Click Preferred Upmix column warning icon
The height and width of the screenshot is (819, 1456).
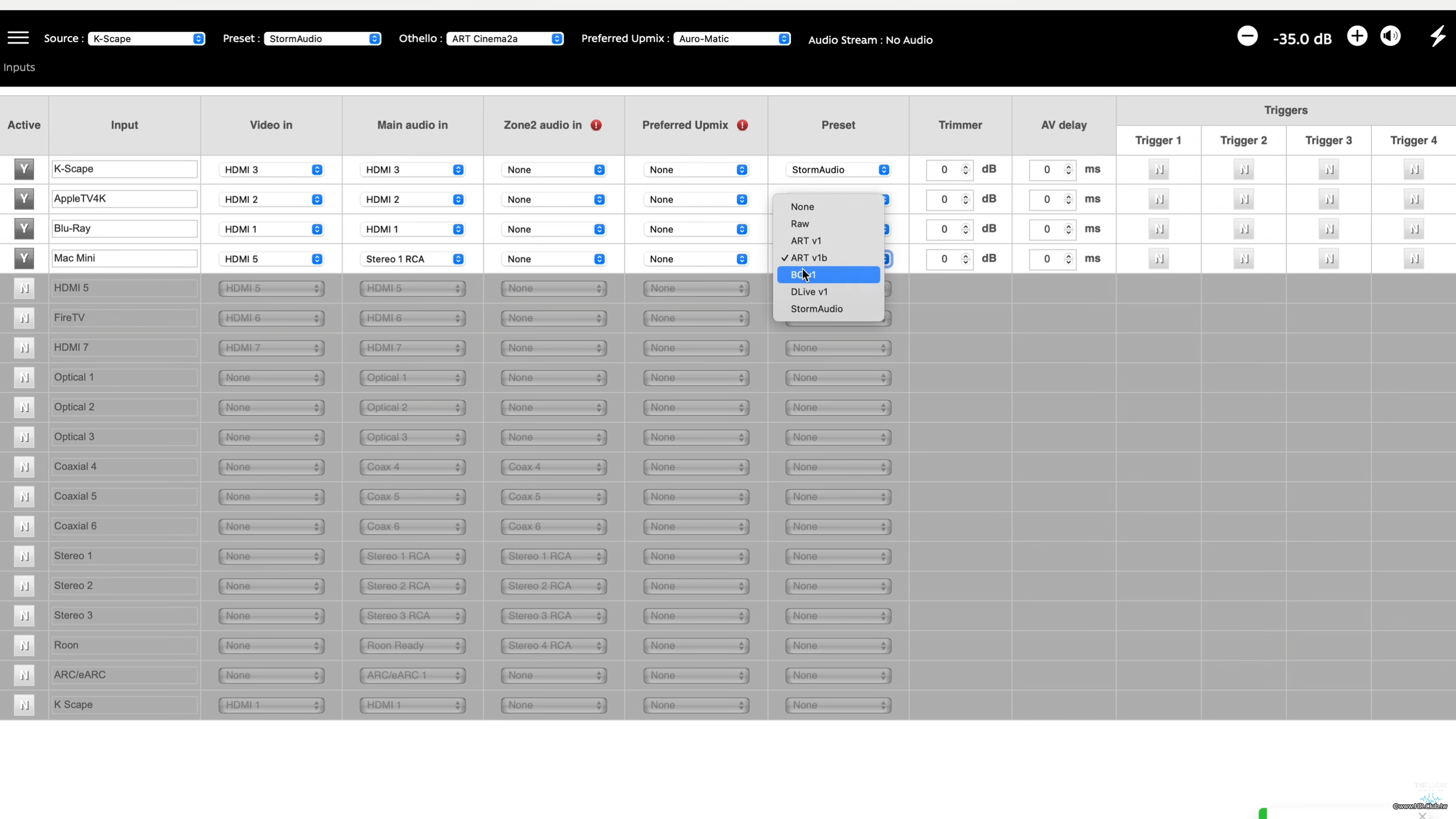pos(743,126)
